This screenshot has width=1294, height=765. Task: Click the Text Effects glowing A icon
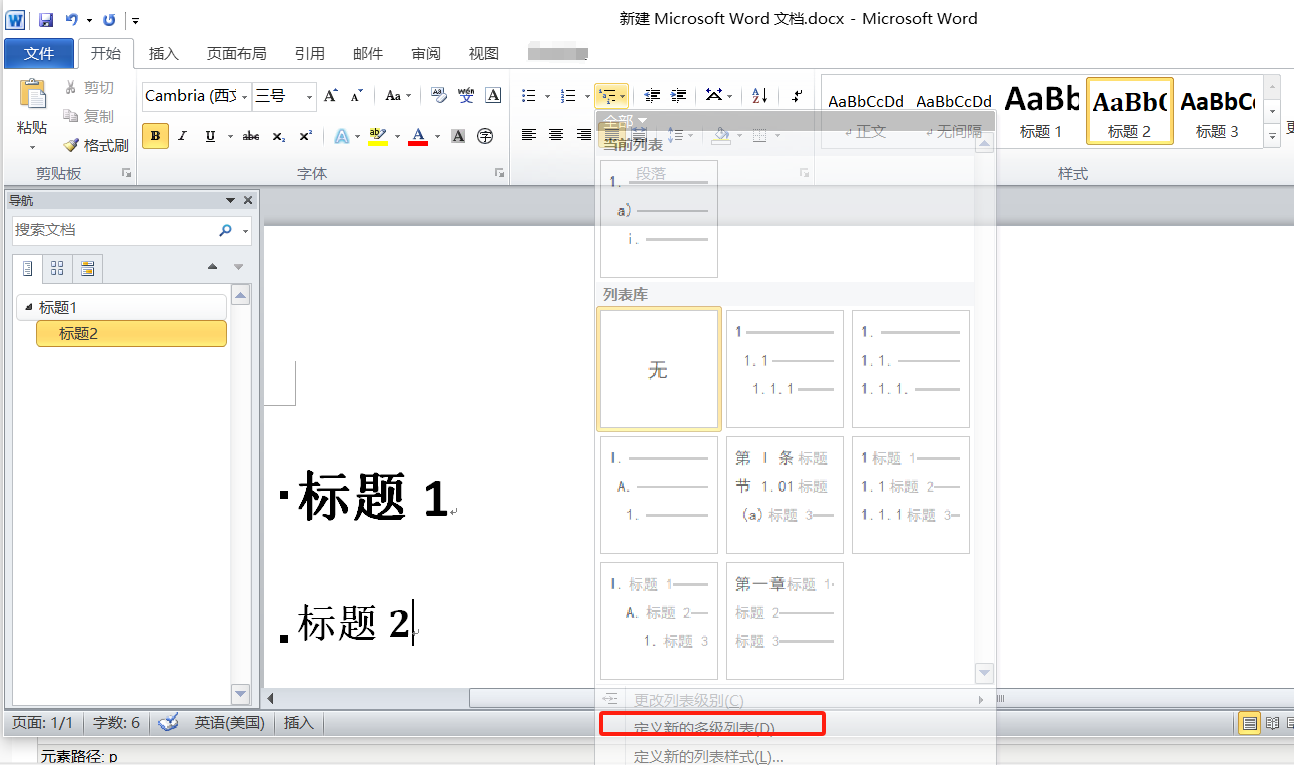[x=341, y=136]
